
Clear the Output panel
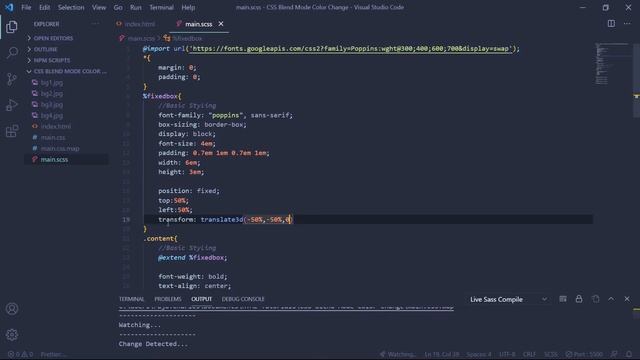point(563,299)
